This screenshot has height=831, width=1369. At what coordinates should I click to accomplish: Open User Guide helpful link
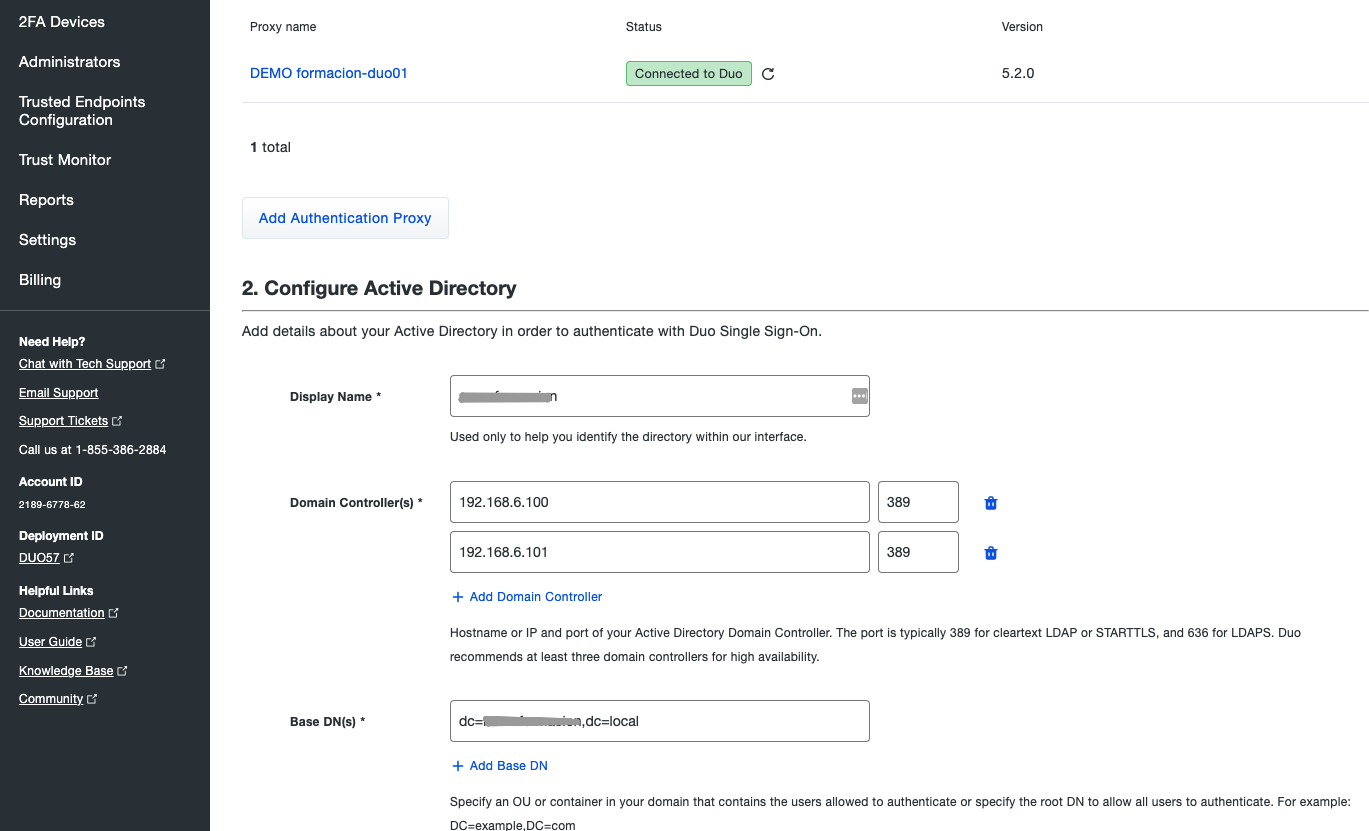50,642
